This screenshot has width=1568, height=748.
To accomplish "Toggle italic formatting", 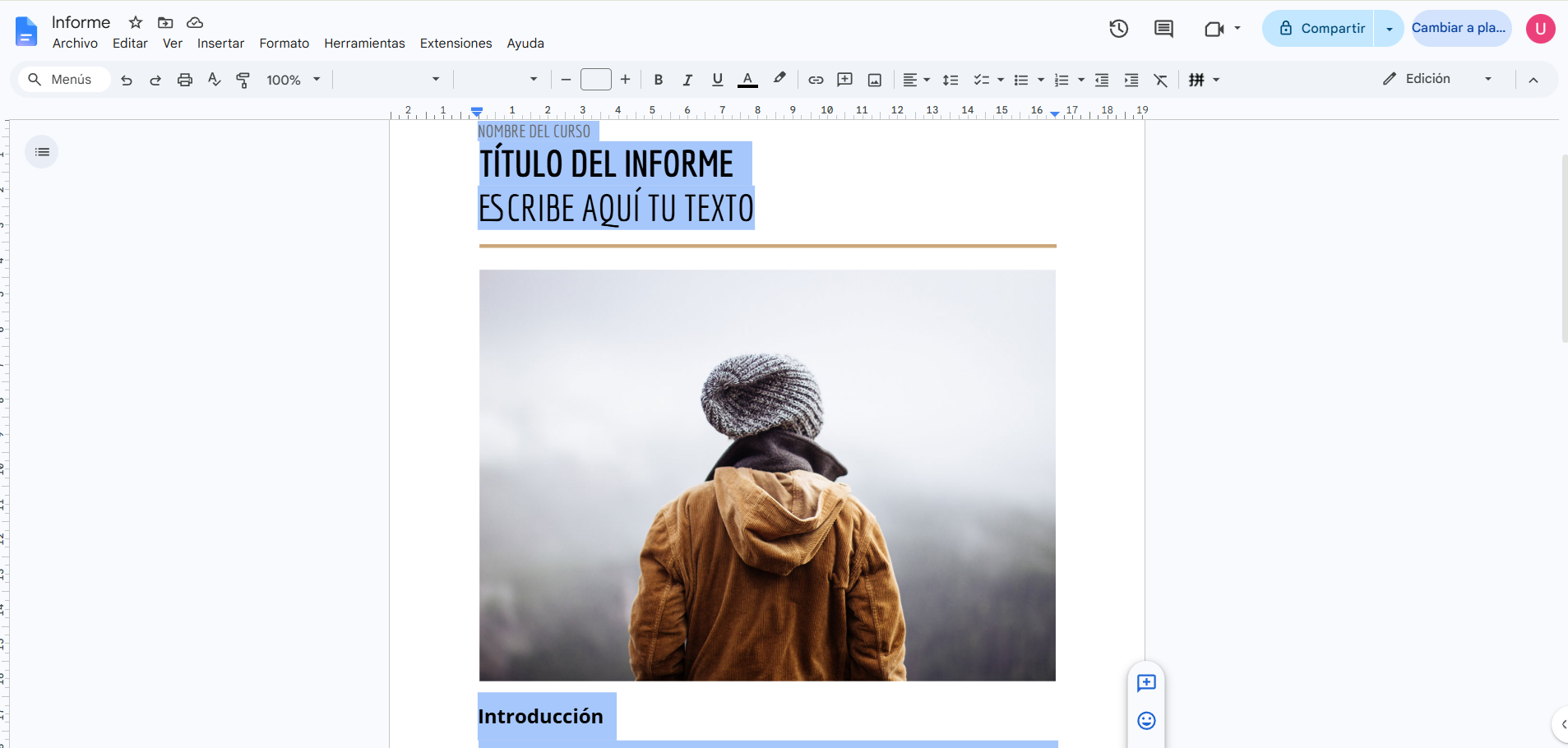I will (x=687, y=80).
